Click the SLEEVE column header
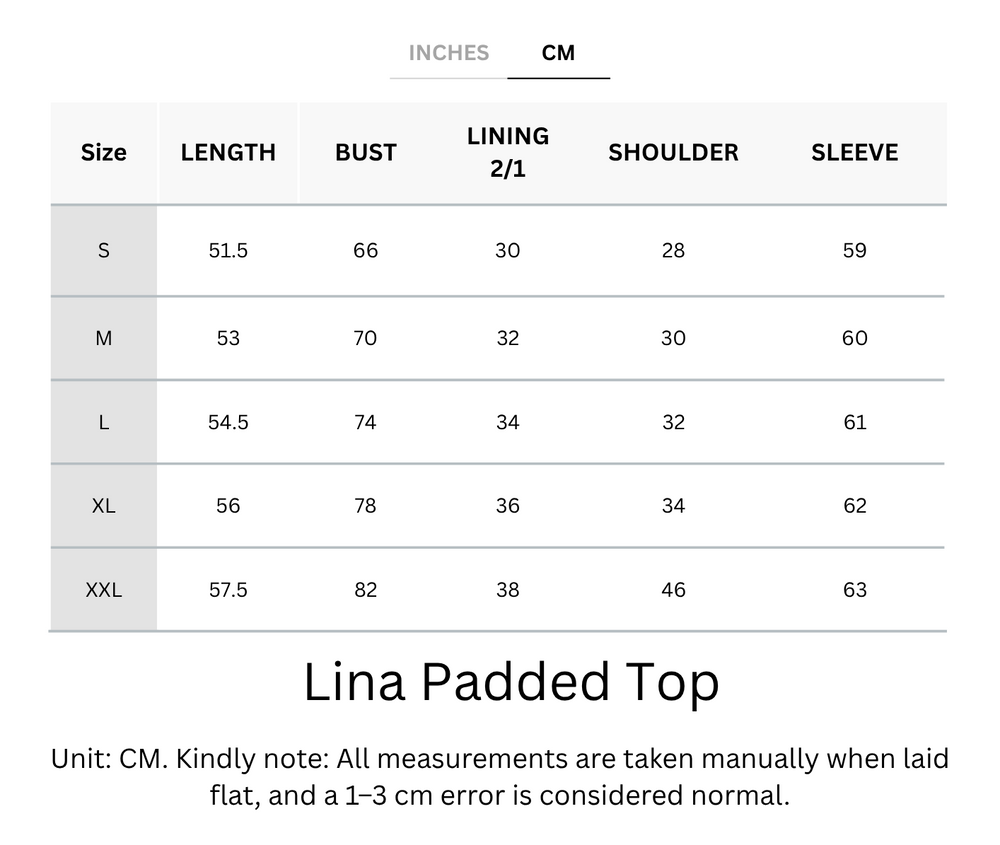 pyautogui.click(x=855, y=152)
